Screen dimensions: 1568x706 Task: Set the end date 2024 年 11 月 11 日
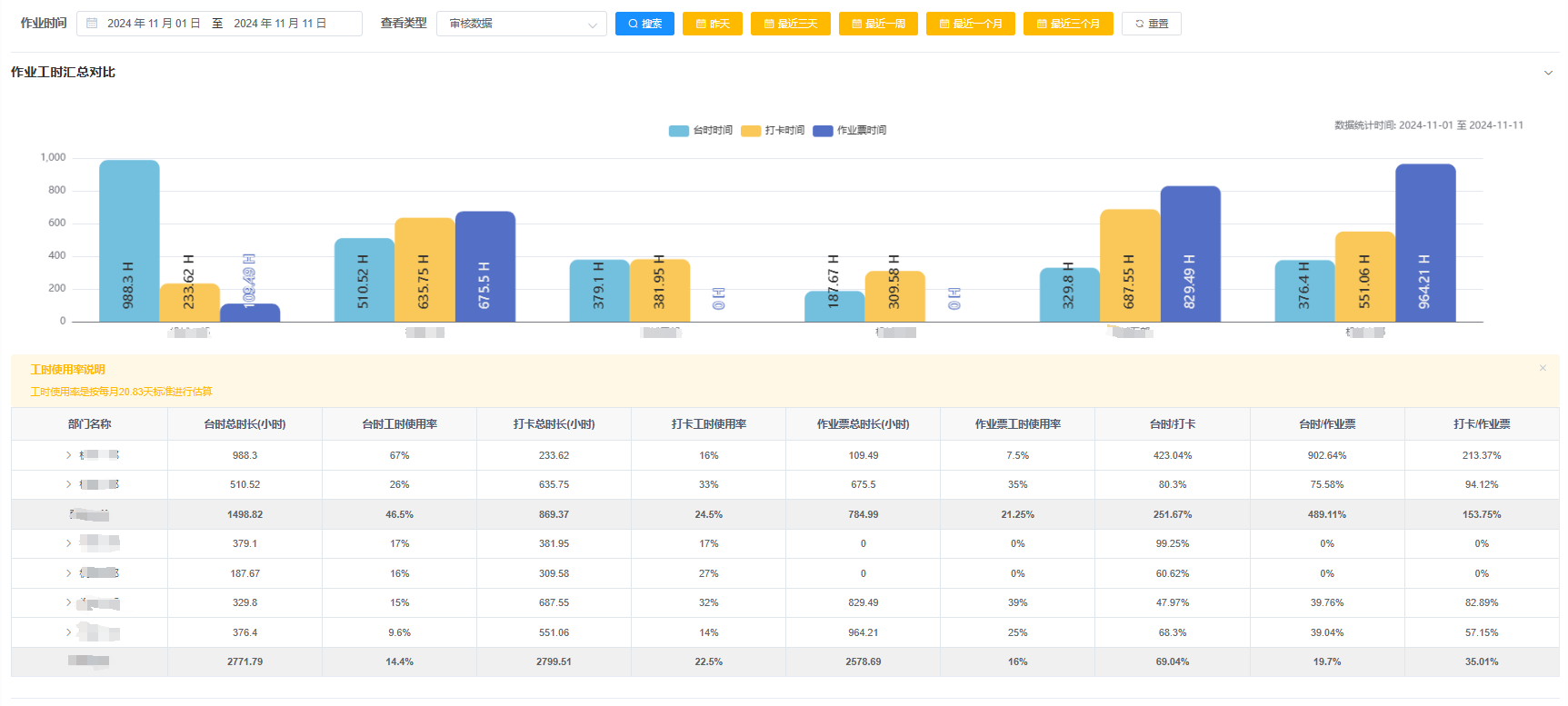(280, 24)
